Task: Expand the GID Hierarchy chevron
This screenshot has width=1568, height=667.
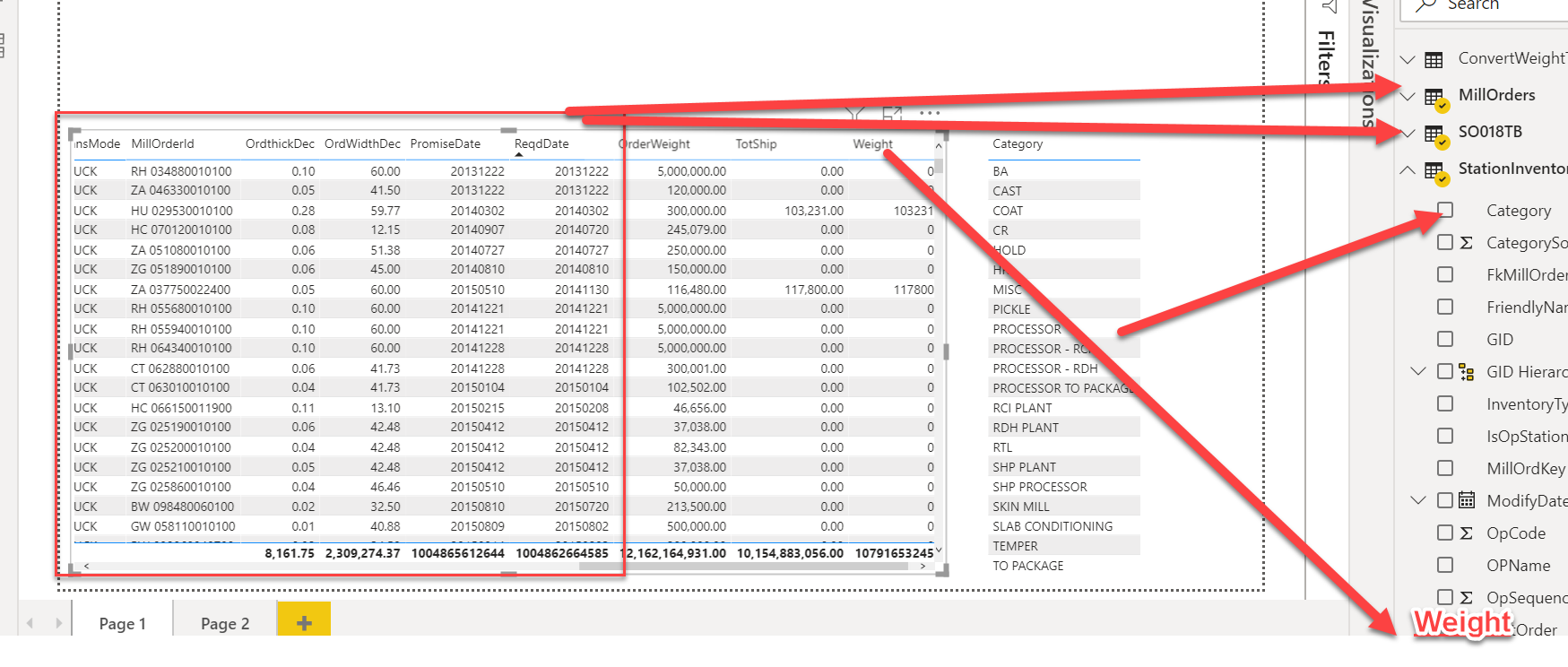Action: (1418, 371)
